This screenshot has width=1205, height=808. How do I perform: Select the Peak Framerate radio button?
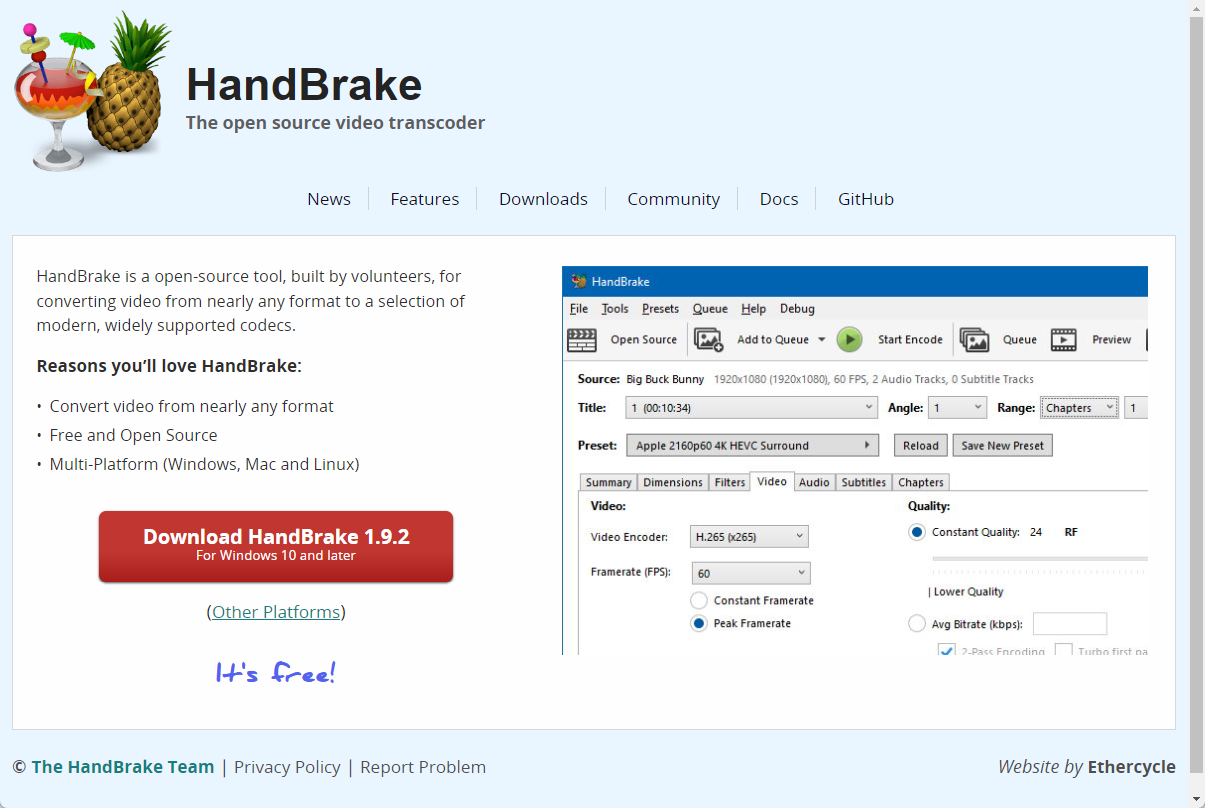pyautogui.click(x=699, y=624)
